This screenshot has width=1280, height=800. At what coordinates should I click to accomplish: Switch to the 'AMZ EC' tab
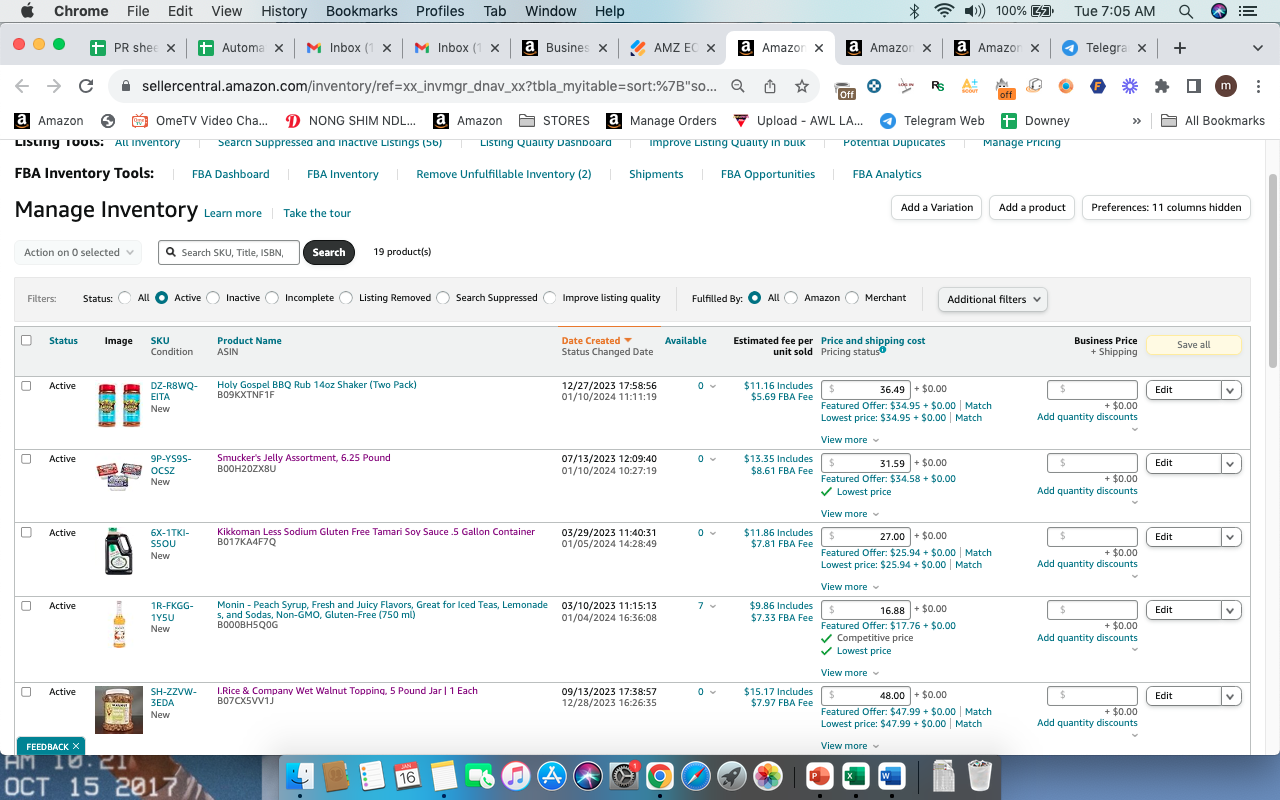coord(671,48)
